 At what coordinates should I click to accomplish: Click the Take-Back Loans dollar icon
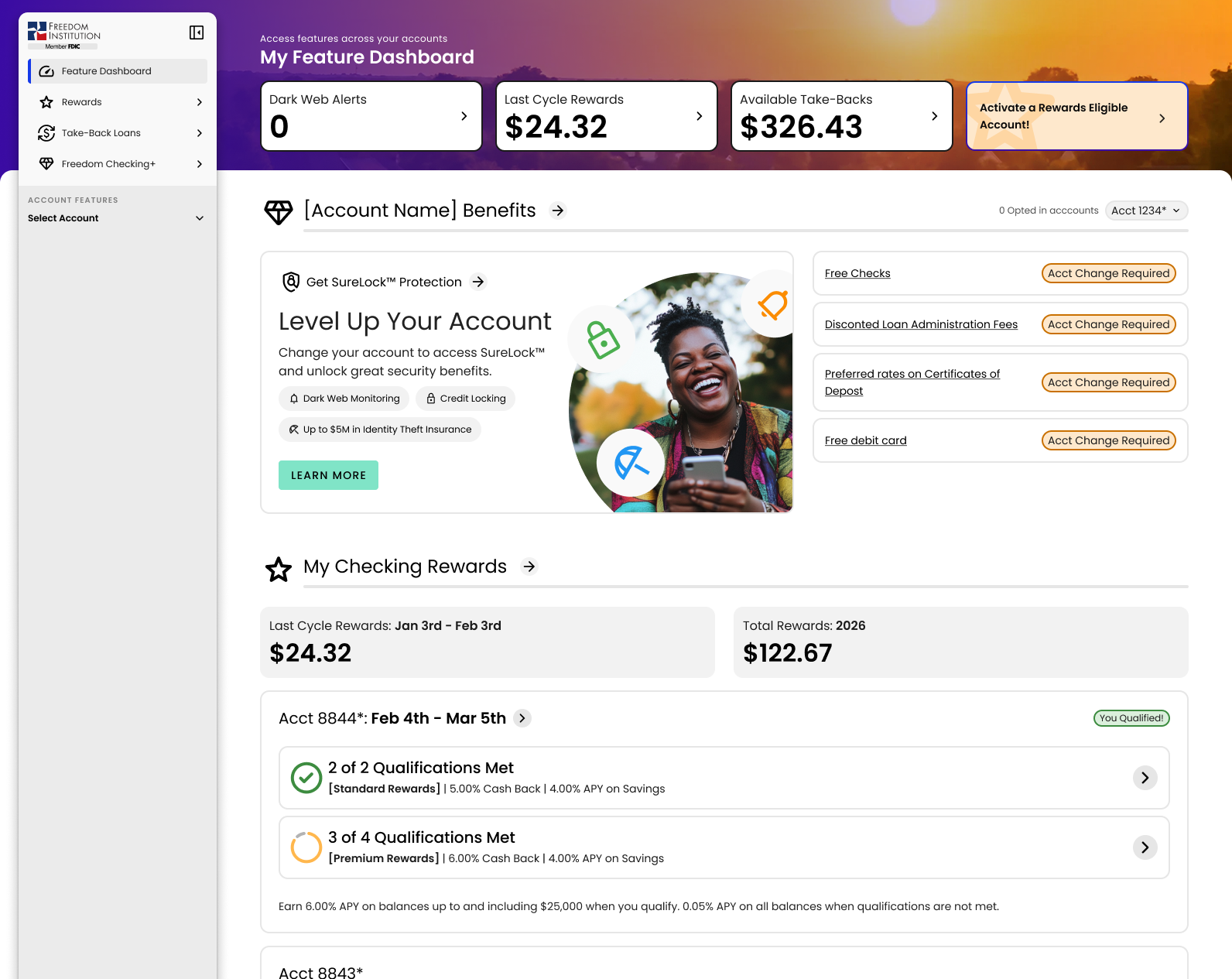click(46, 133)
